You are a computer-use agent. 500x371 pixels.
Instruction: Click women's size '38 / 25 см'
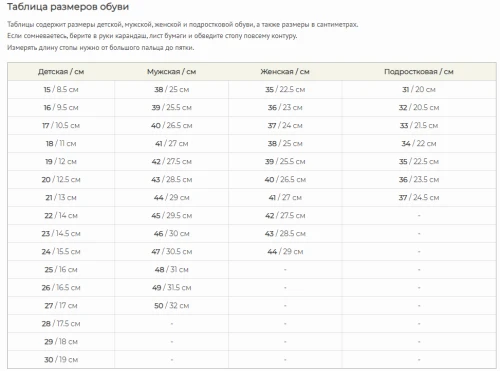pyautogui.click(x=285, y=144)
